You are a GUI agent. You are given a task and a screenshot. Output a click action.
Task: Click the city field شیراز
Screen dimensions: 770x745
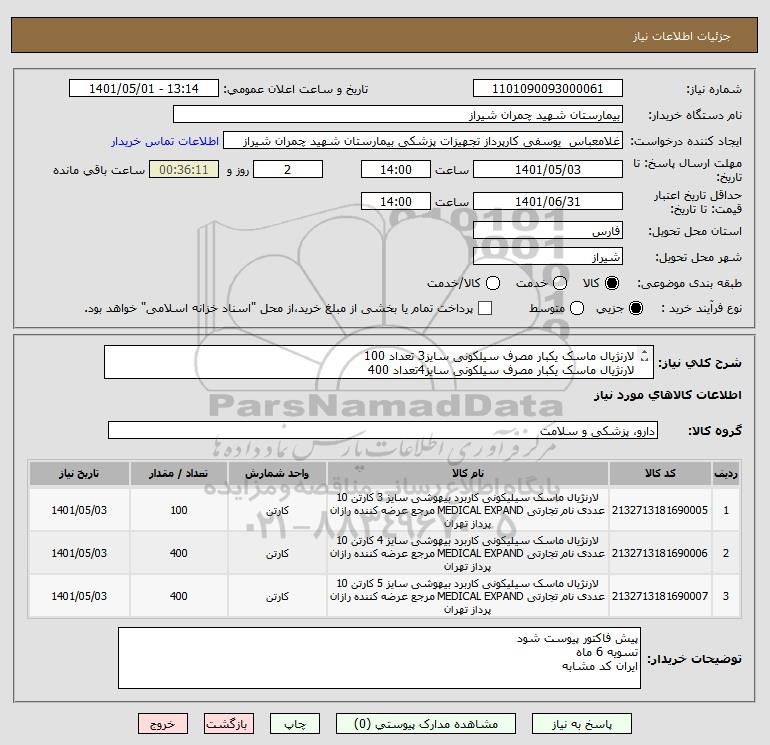(x=548, y=256)
